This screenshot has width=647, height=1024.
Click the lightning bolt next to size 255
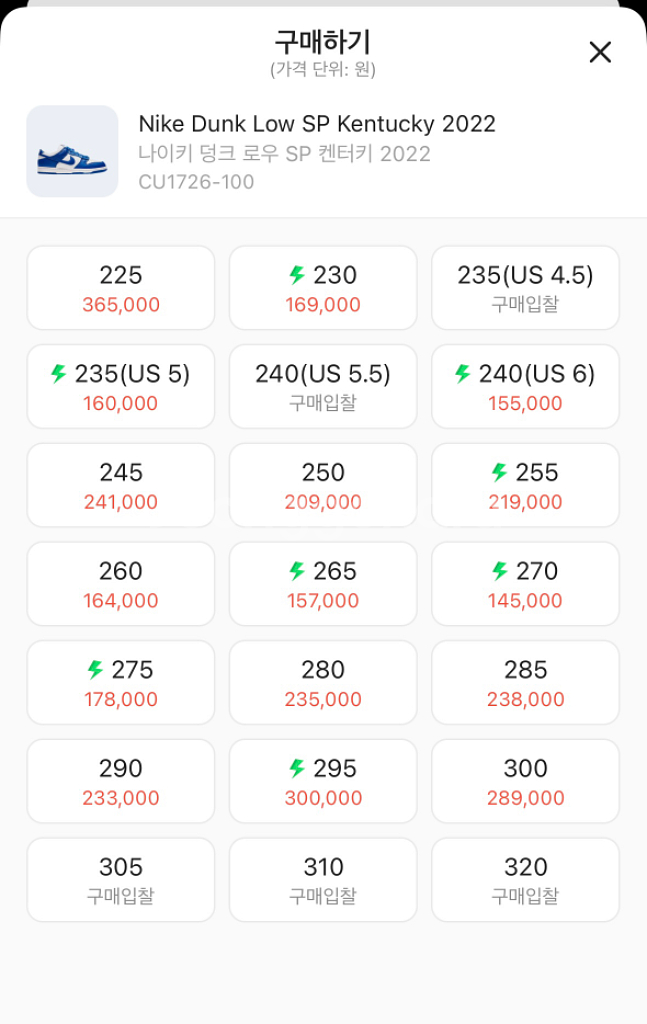(499, 472)
